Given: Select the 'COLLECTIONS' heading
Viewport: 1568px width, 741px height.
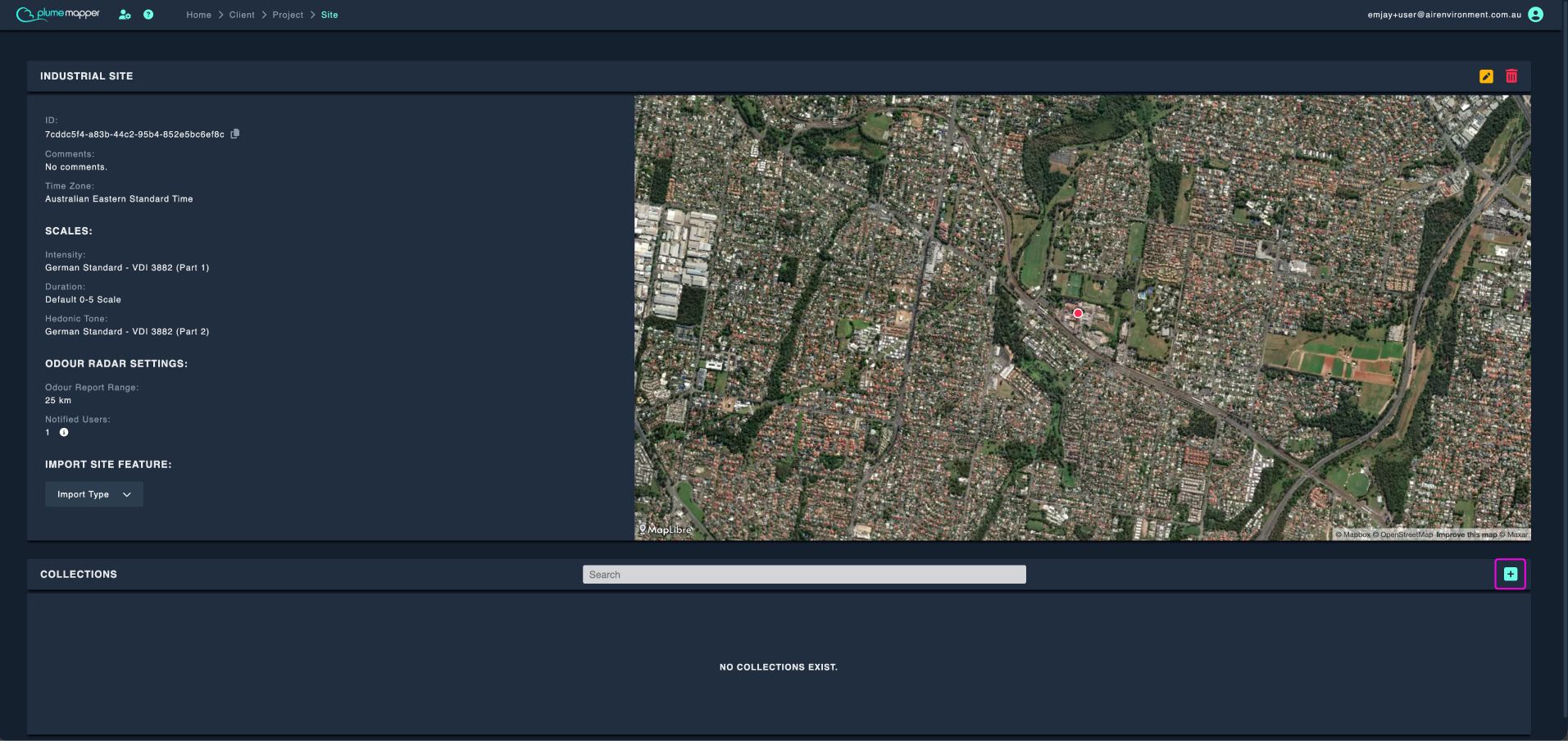Looking at the screenshot, I should coord(79,575).
